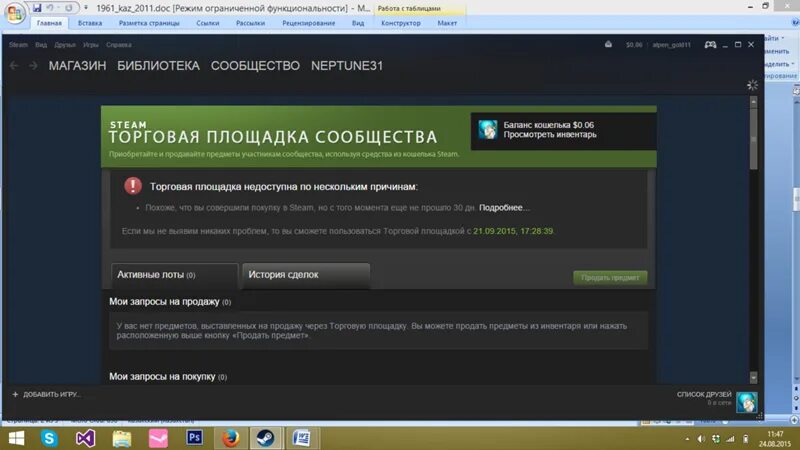Go to БИБЛИОТЕКА in Steam navigation
This screenshot has width=800, height=450.
coord(159,66)
